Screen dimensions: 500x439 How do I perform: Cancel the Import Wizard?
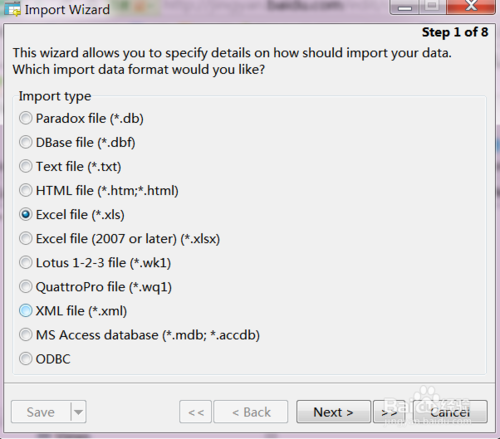[x=450, y=412]
